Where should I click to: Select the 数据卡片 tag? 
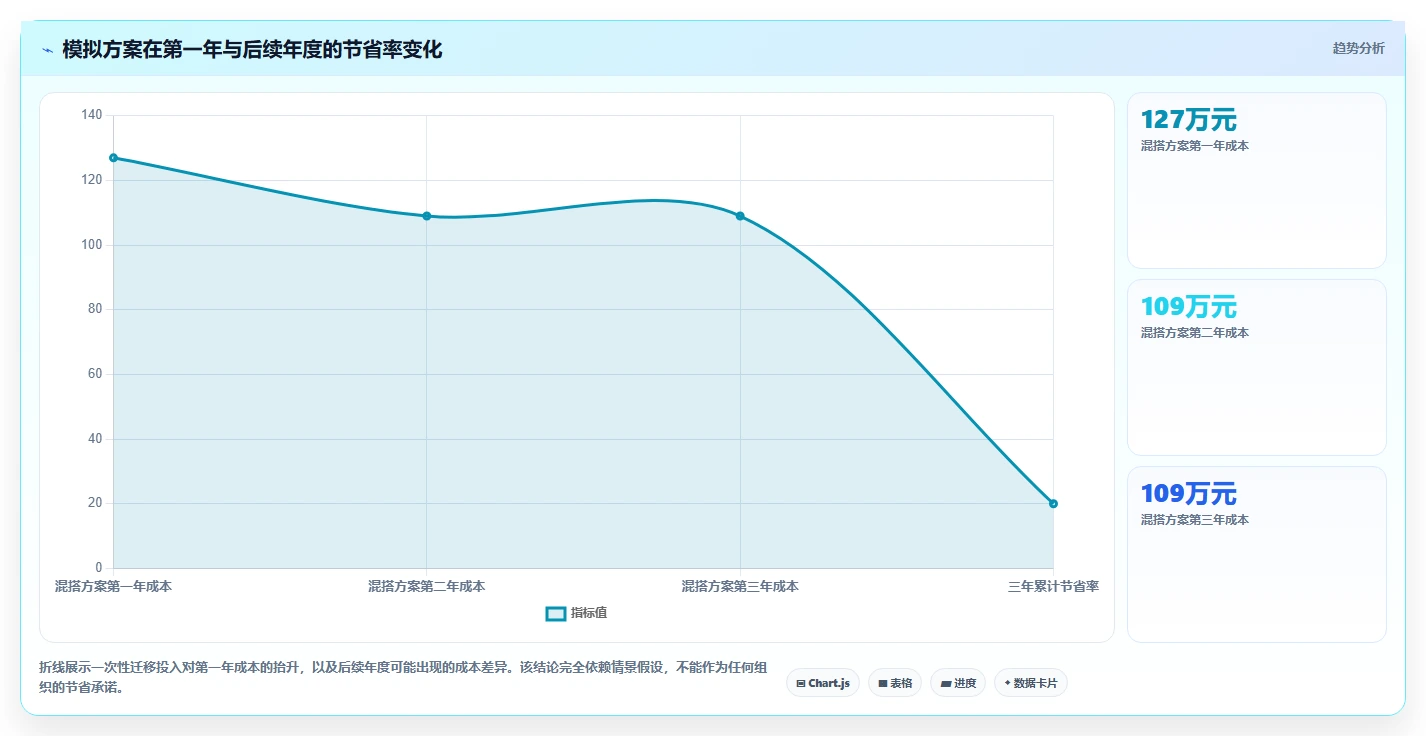pos(1031,683)
